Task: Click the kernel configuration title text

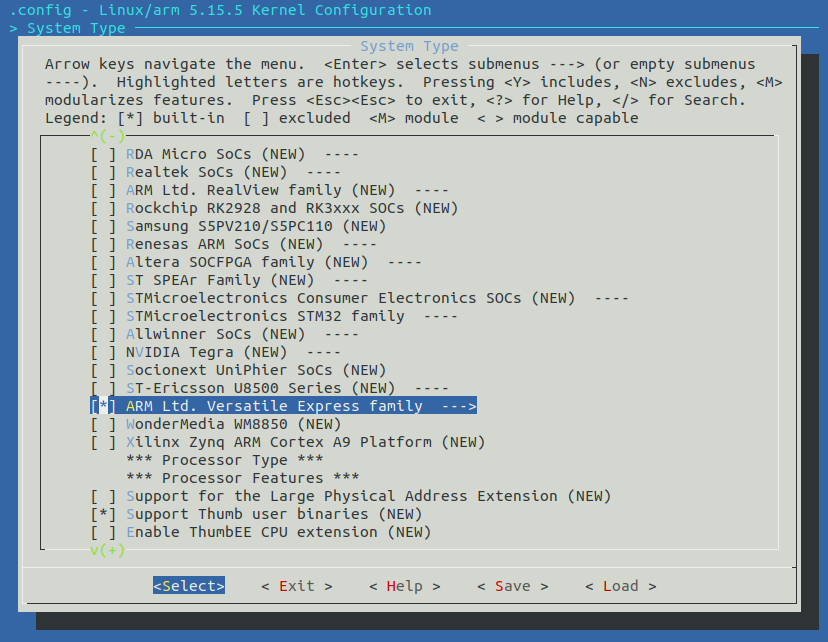Action: pos(221,10)
